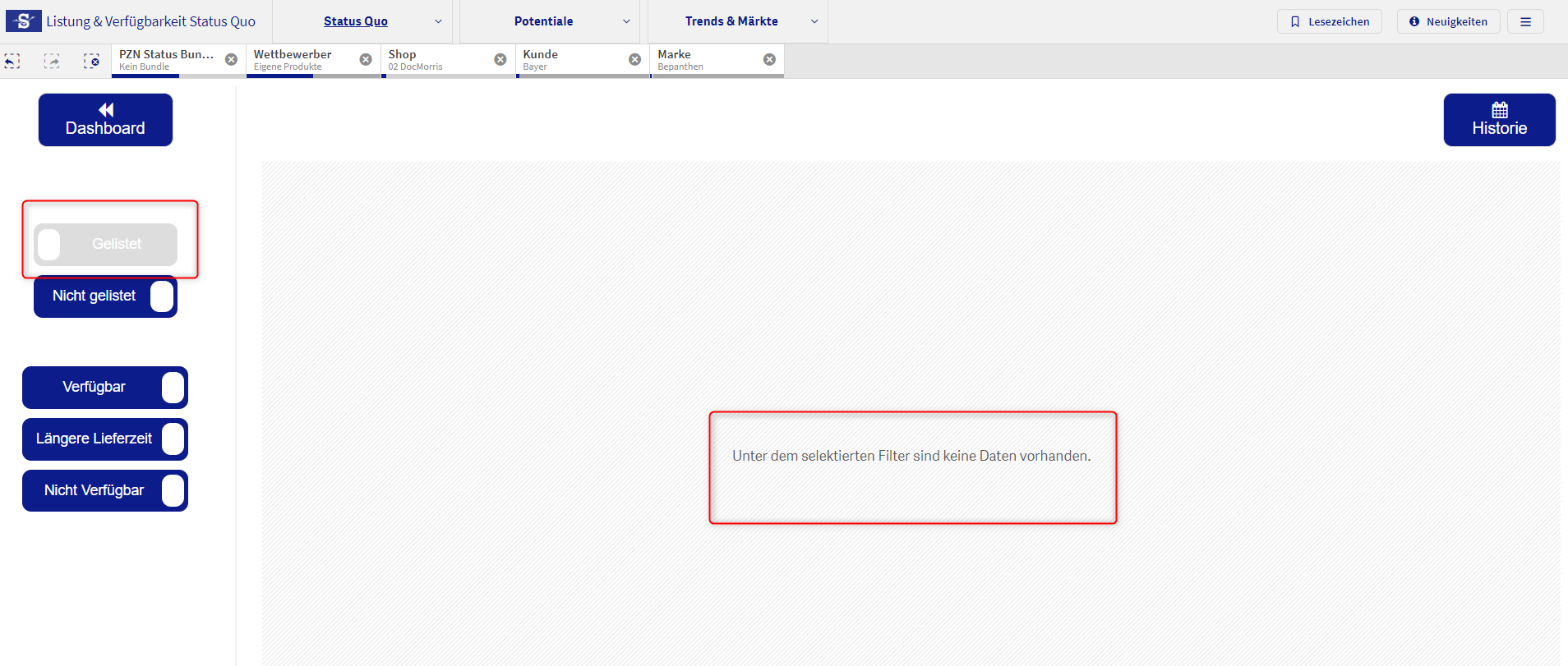Go back to the Dashboard

tap(105, 120)
